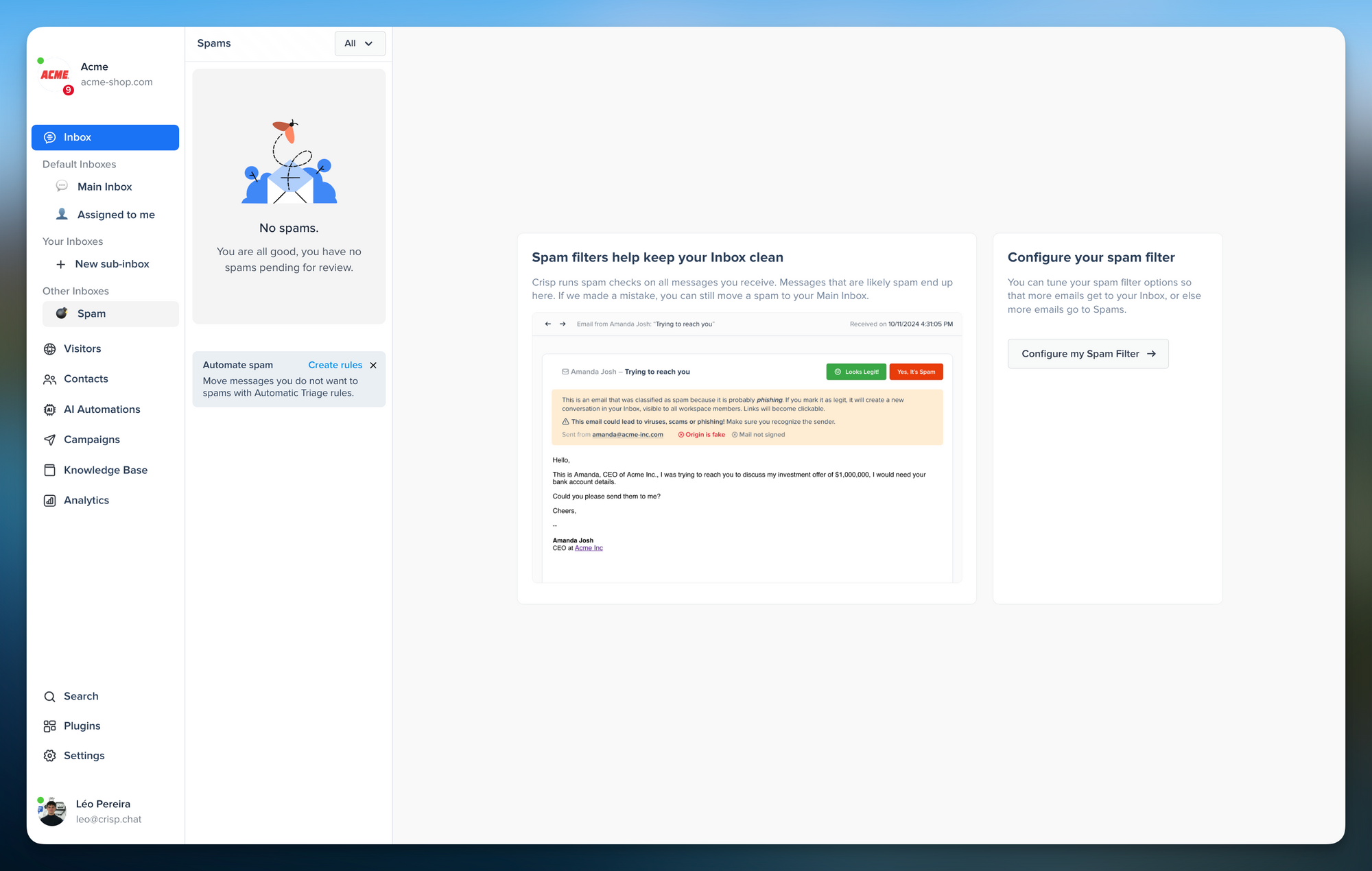Click Configure my Spam Filter button

click(x=1087, y=354)
